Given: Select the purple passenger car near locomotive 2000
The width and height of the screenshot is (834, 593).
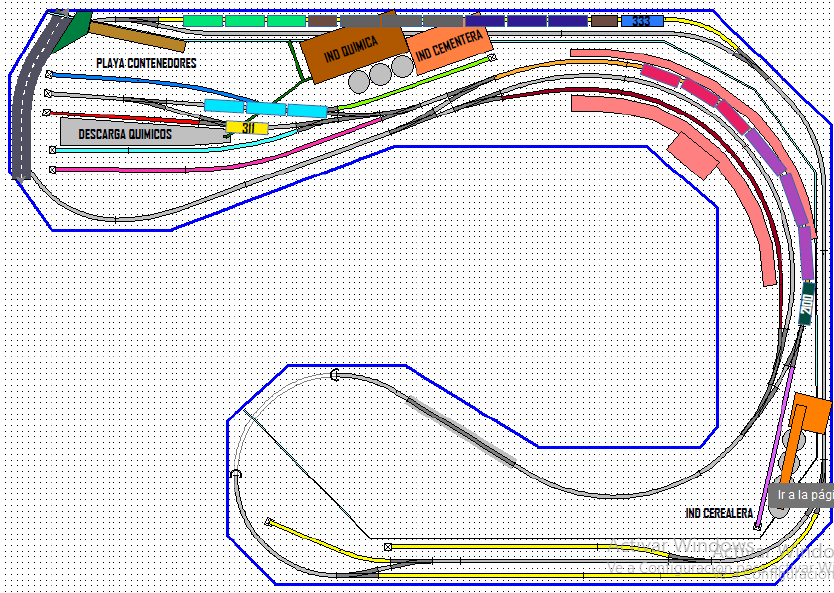Looking at the screenshot, I should pyautogui.click(x=806, y=253).
